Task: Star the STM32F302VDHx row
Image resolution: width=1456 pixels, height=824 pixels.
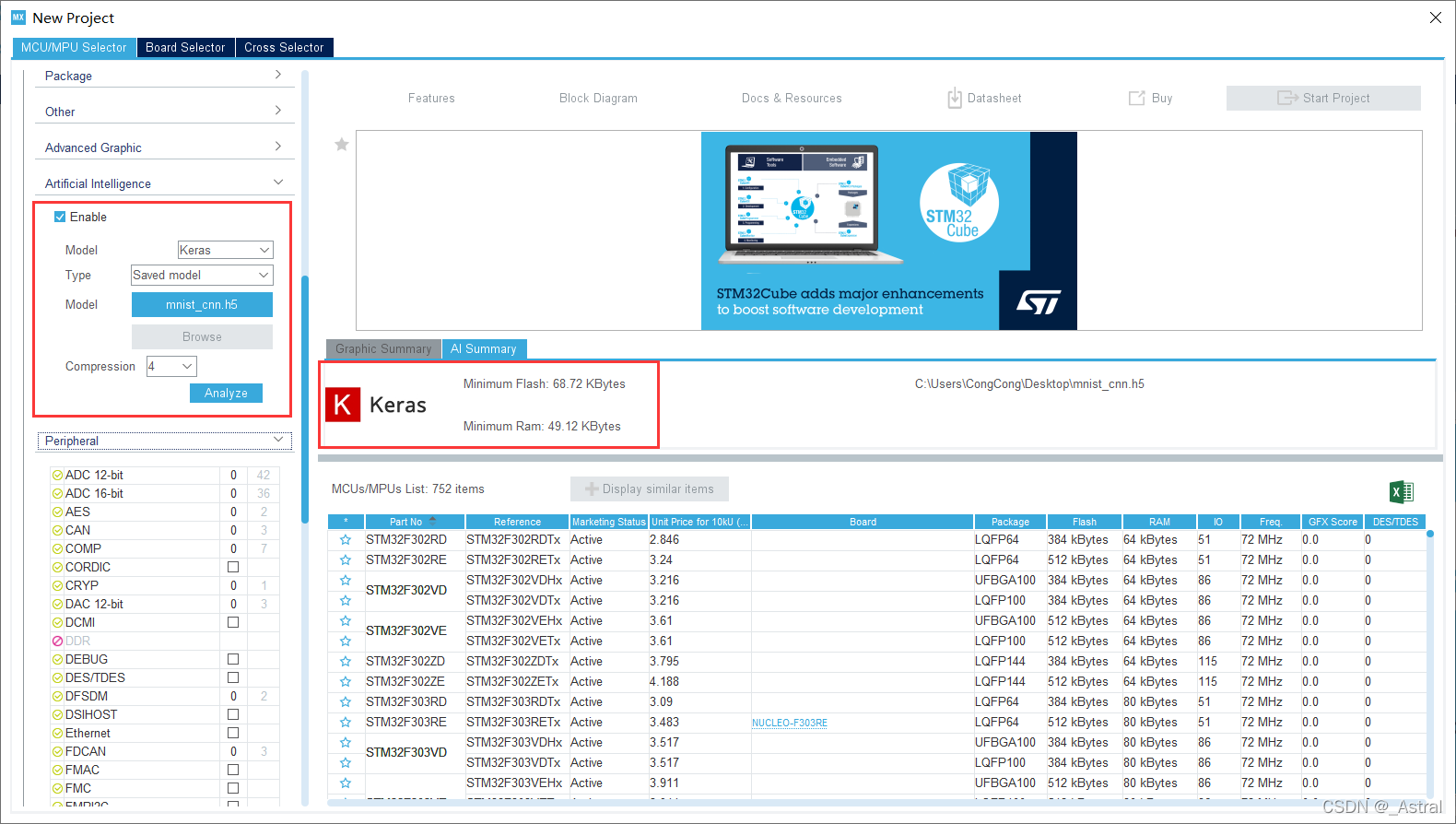Action: pos(346,581)
